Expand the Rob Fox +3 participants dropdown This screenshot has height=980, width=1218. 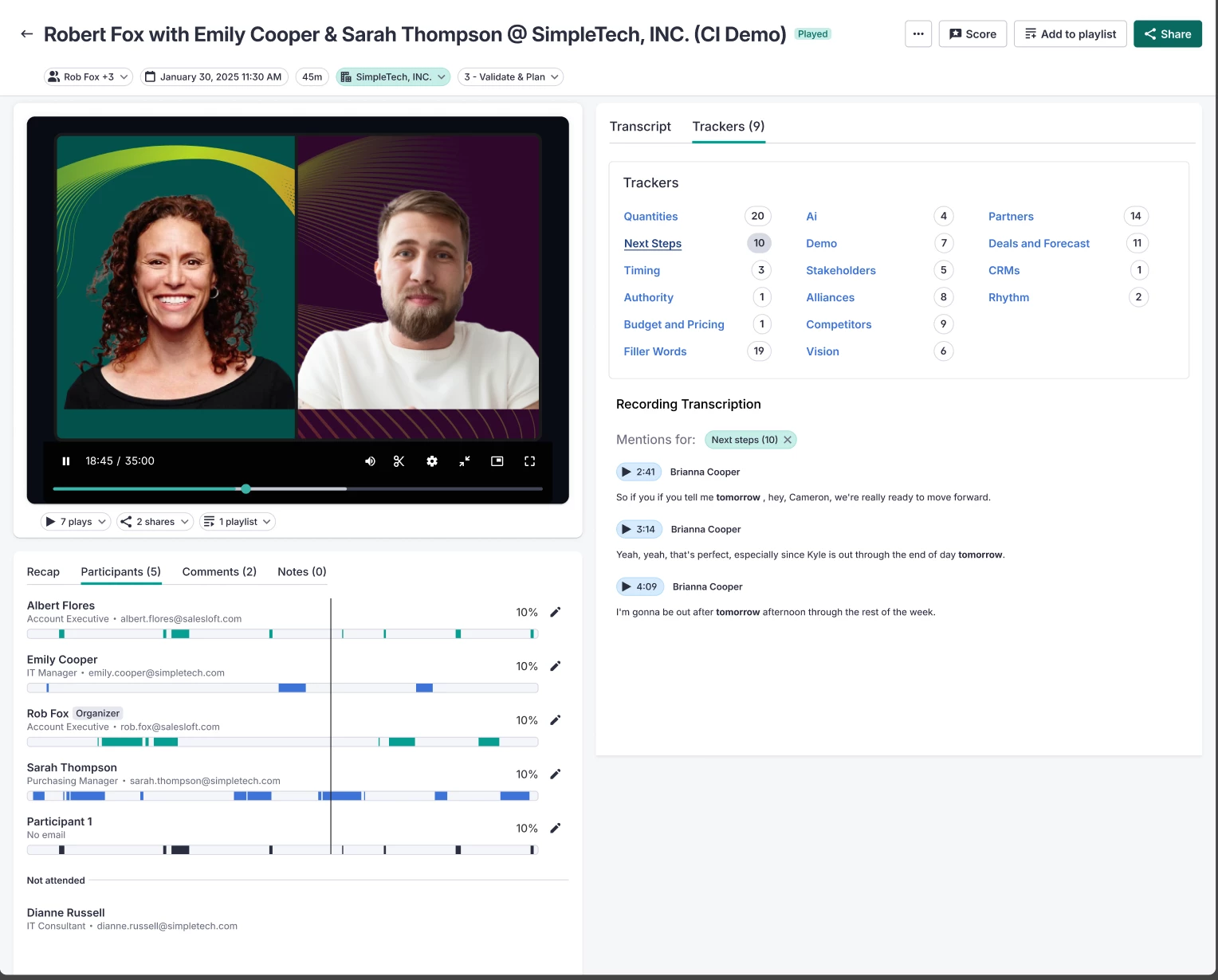point(88,77)
